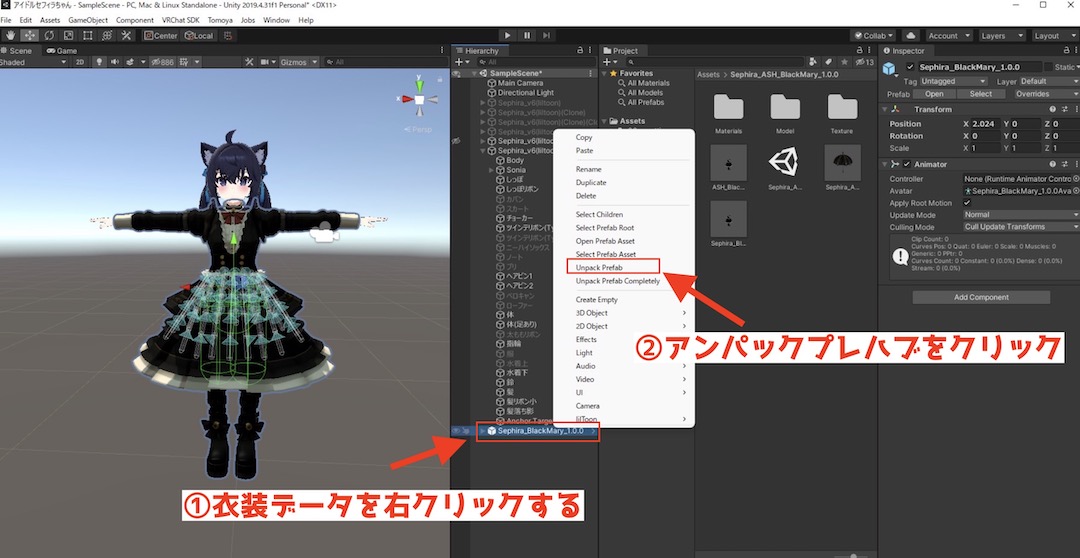The height and width of the screenshot is (558, 1080).
Task: Click the Inspector GameObject cube icon
Action: [x=889, y=68]
